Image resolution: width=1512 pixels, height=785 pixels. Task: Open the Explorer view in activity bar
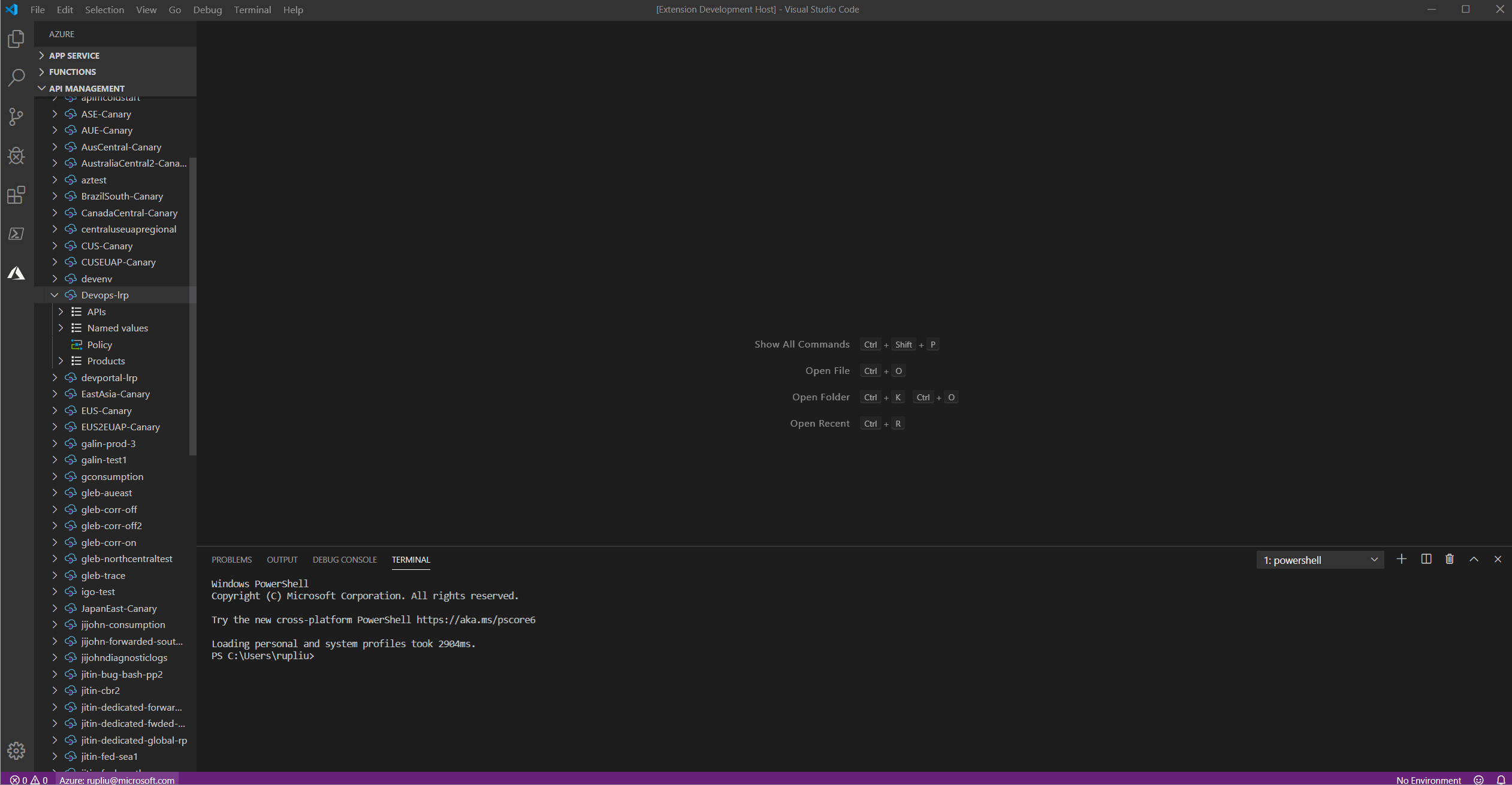pos(16,40)
